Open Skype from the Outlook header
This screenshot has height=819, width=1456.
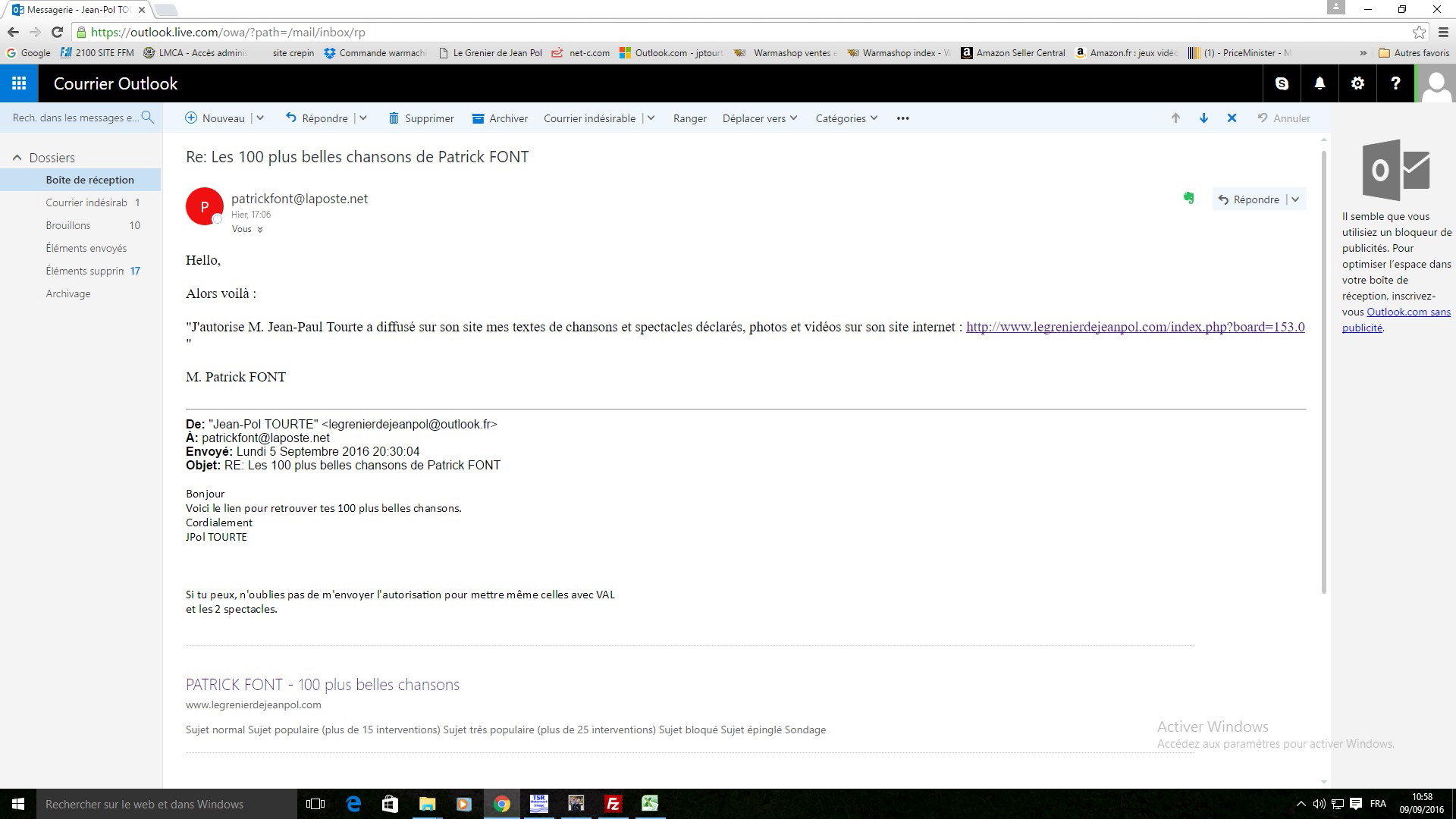pos(1282,83)
